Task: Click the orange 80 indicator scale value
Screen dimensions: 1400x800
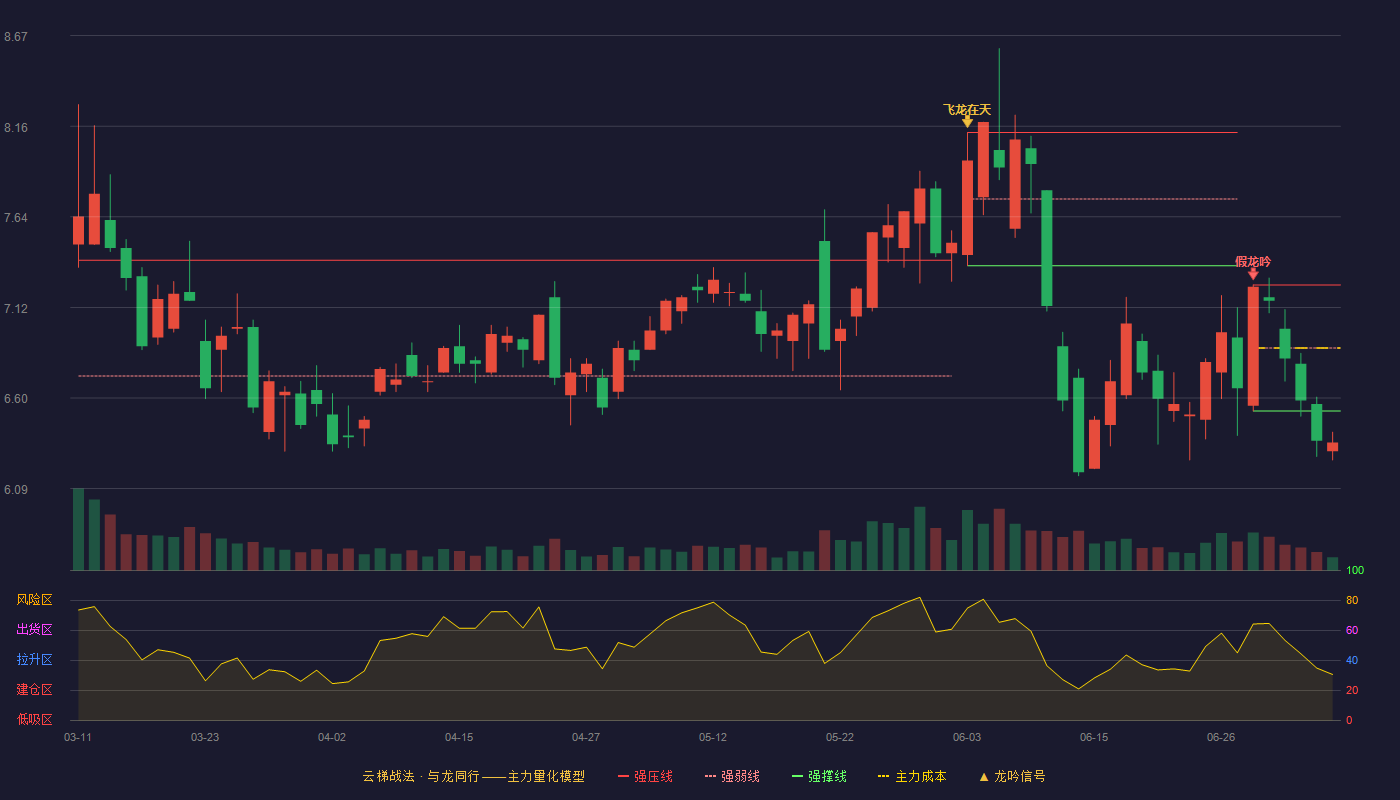Action: pos(1352,600)
